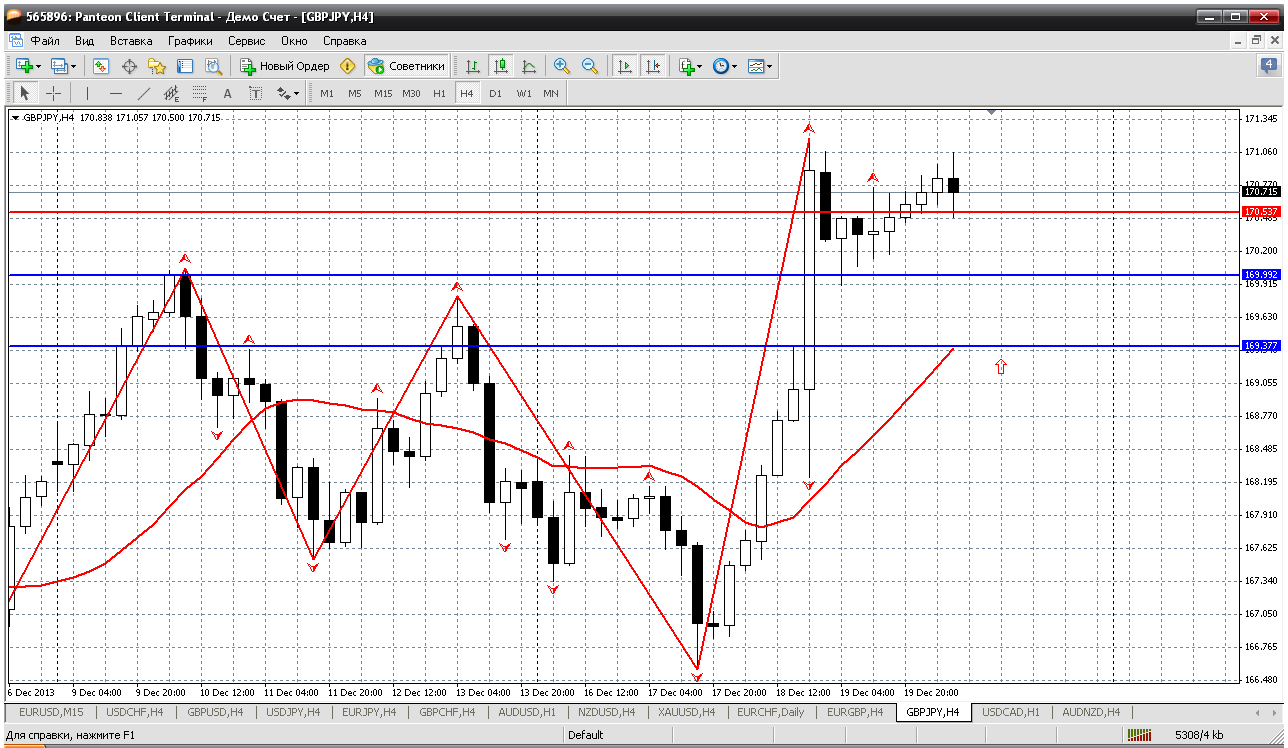This screenshot has width=1288, height=748.
Task: Select the Text tool (A)
Action: point(227,93)
